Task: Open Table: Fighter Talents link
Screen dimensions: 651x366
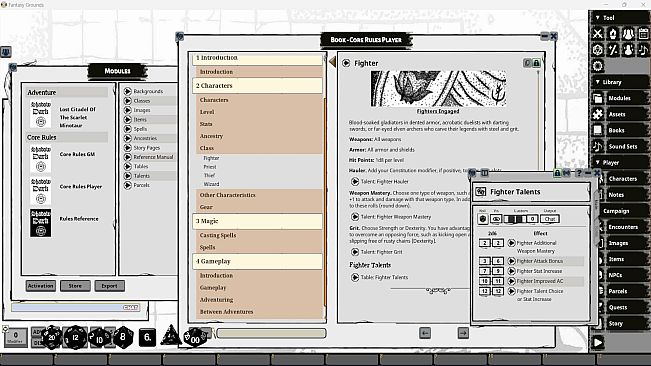Action: [x=379, y=277]
